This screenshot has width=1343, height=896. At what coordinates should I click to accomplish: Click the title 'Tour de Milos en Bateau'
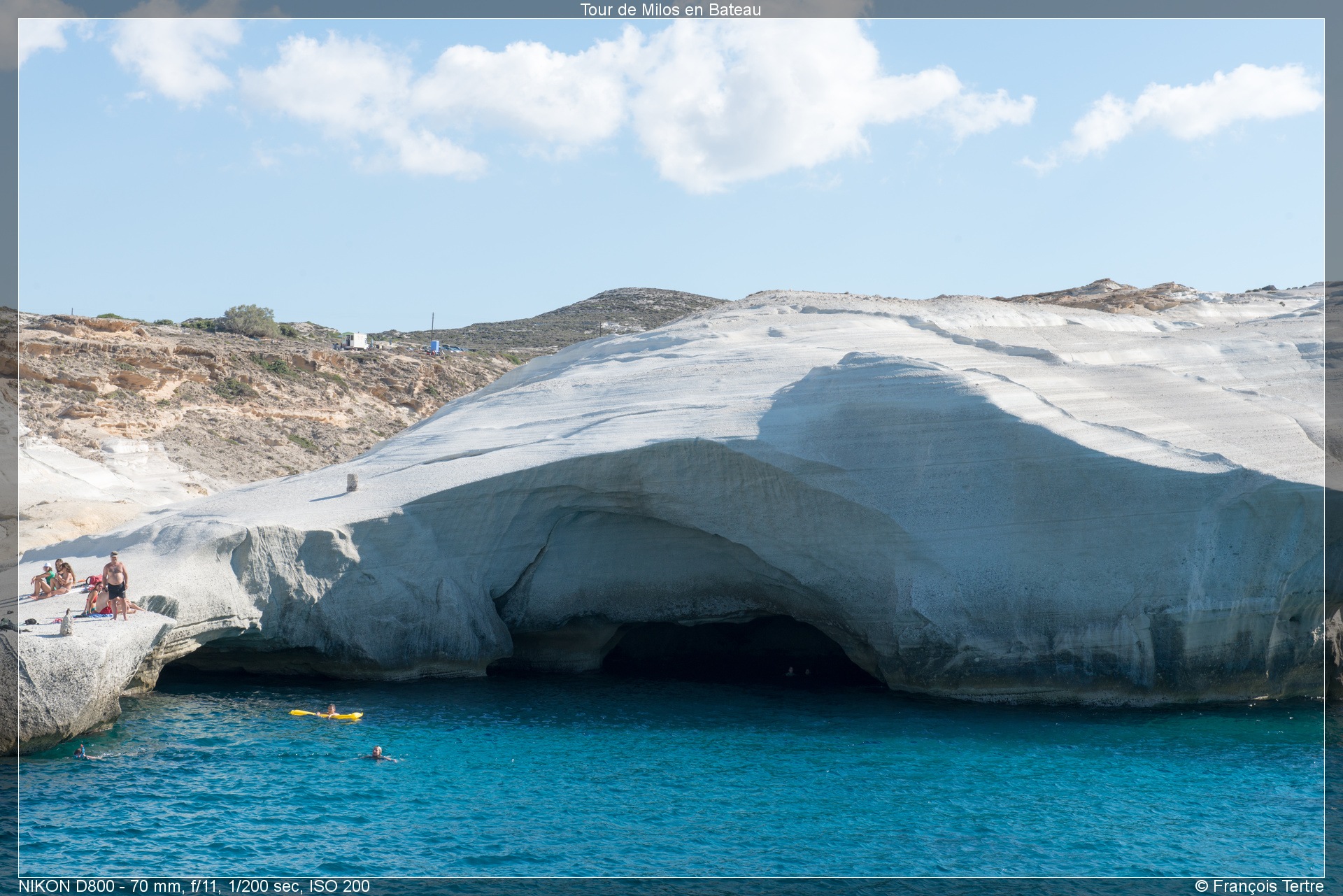tap(670, 10)
